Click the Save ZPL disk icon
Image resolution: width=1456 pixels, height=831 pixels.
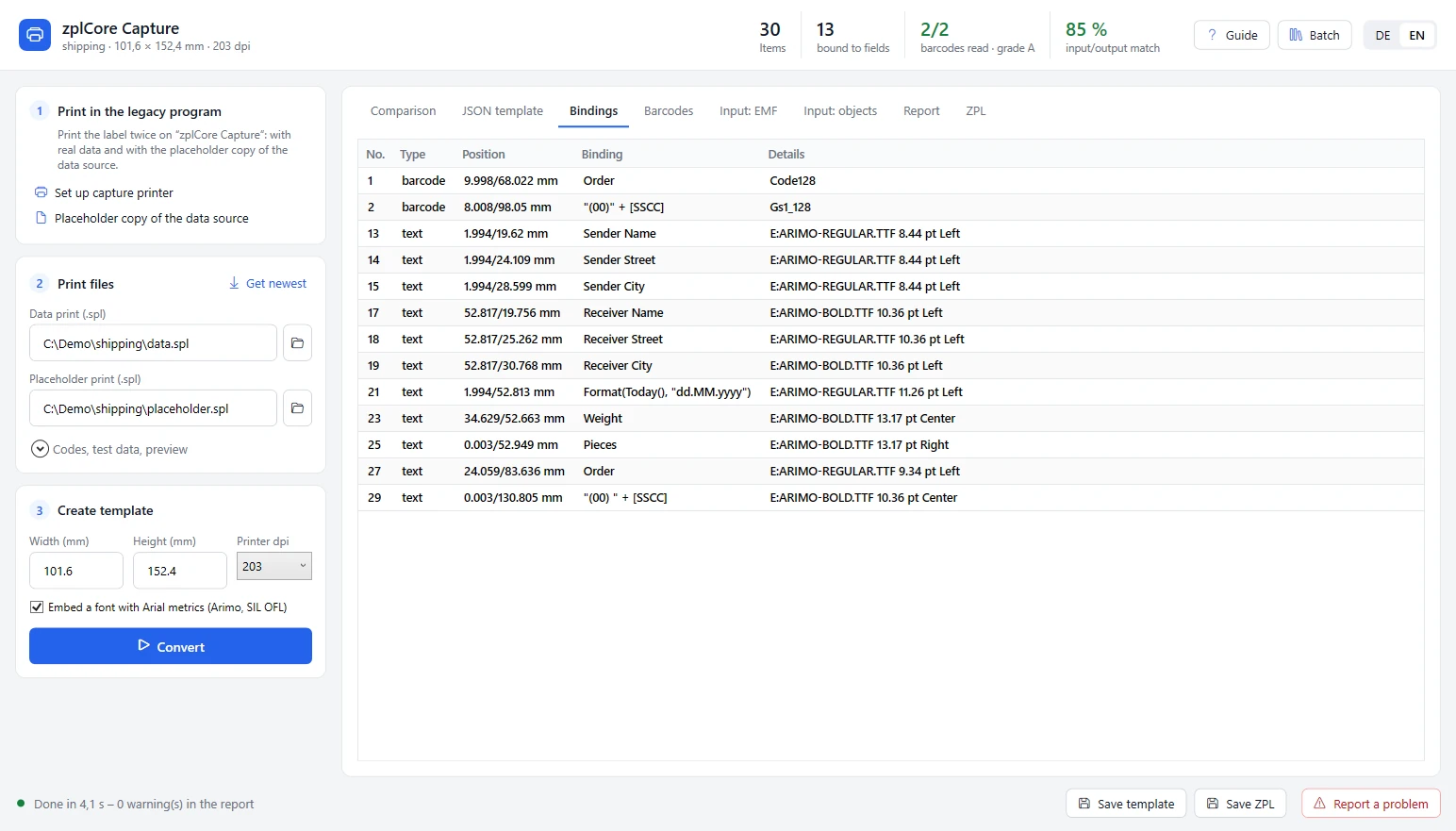[x=1213, y=804]
